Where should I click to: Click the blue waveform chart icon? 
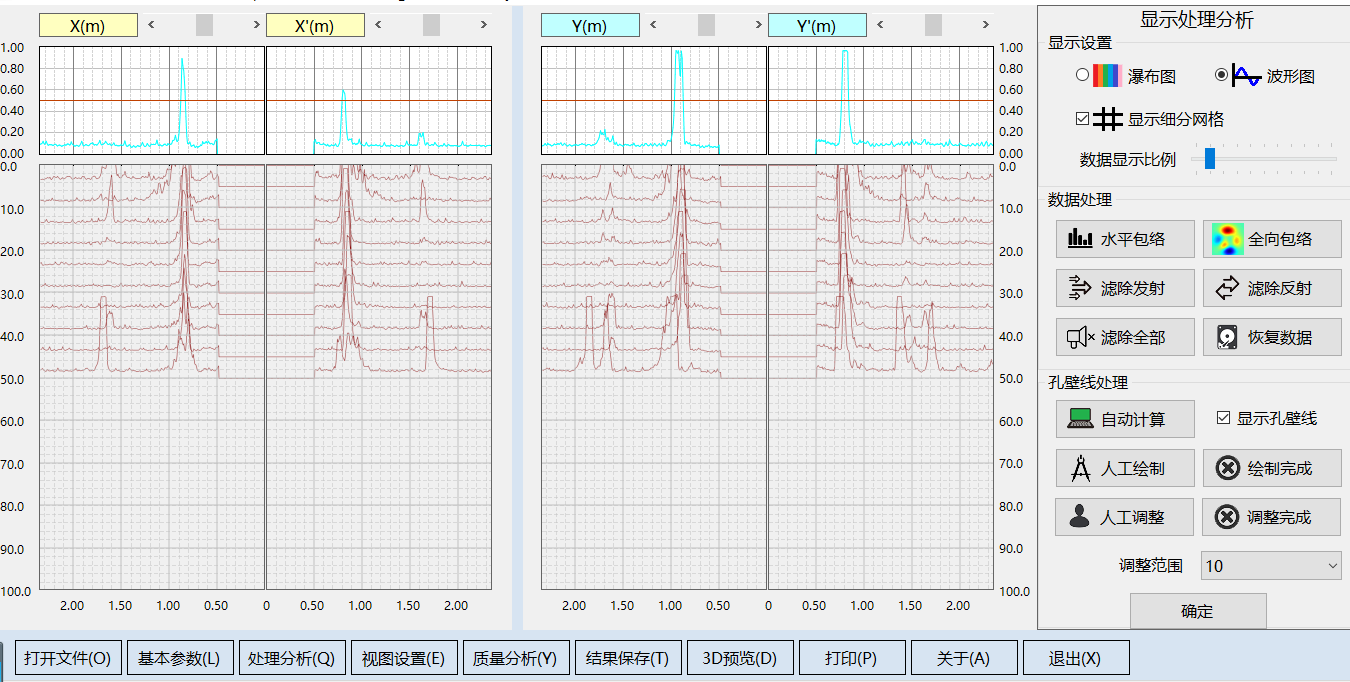click(x=1246, y=75)
